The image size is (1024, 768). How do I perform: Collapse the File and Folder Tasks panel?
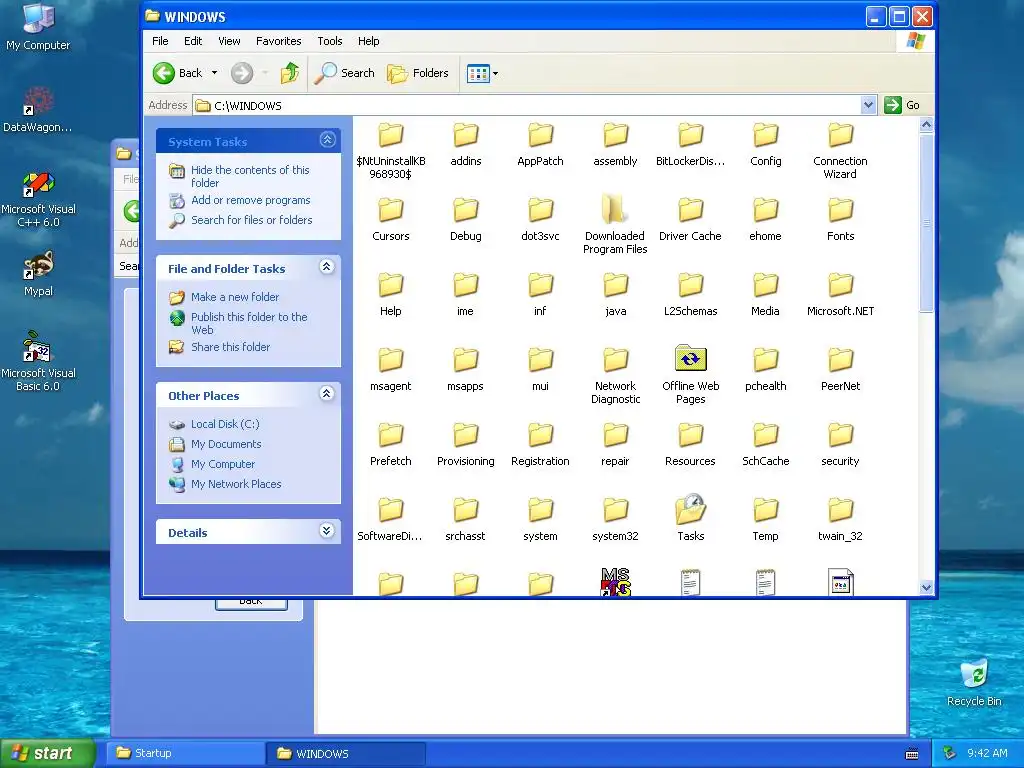327,266
